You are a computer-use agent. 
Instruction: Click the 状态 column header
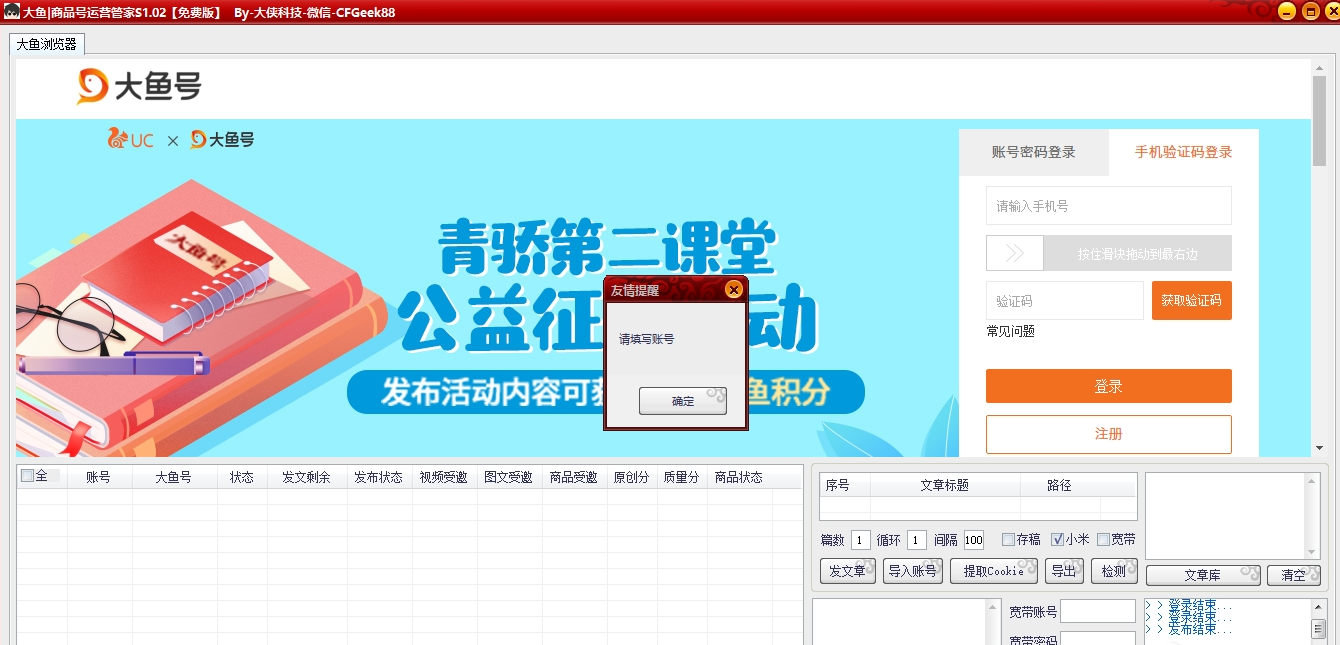242,478
